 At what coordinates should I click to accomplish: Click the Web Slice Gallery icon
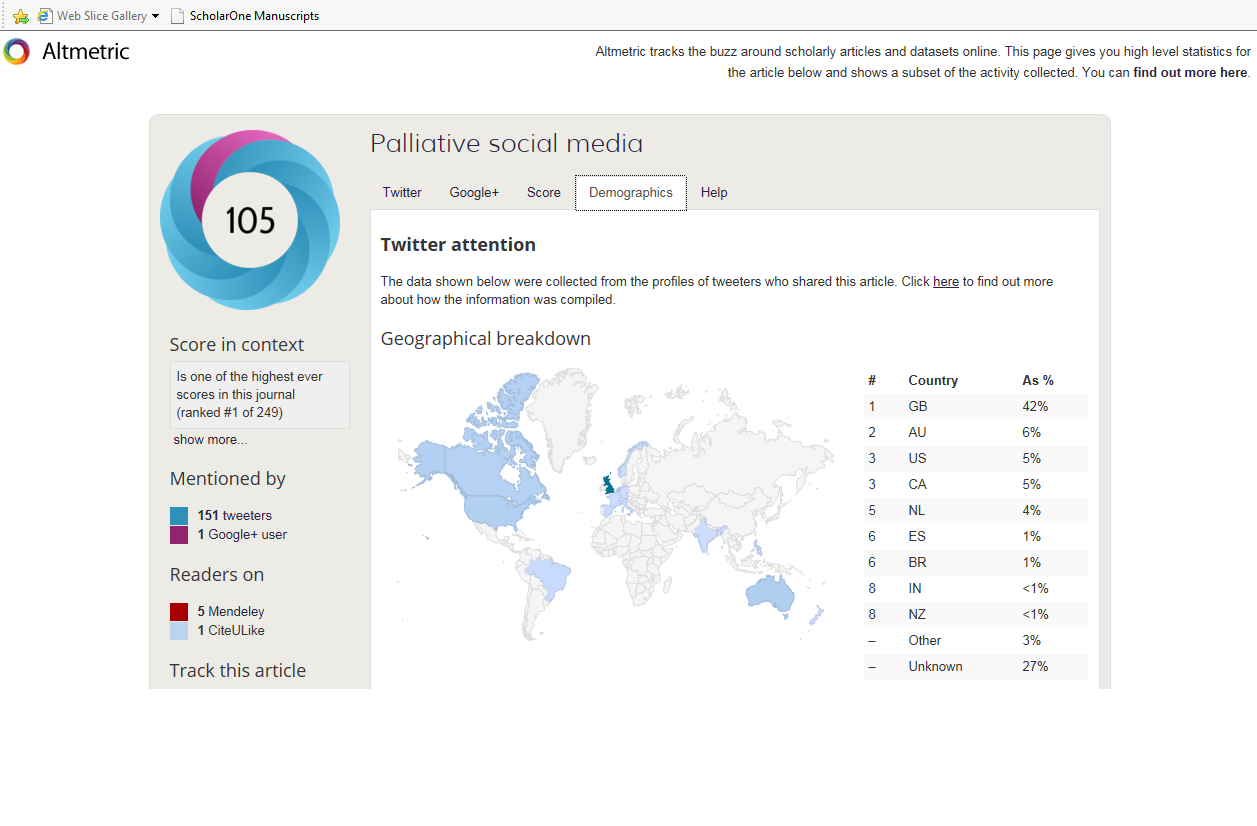(45, 16)
